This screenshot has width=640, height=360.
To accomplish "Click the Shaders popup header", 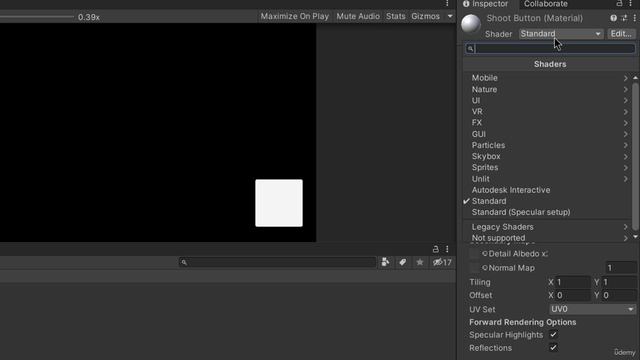I will (550, 64).
